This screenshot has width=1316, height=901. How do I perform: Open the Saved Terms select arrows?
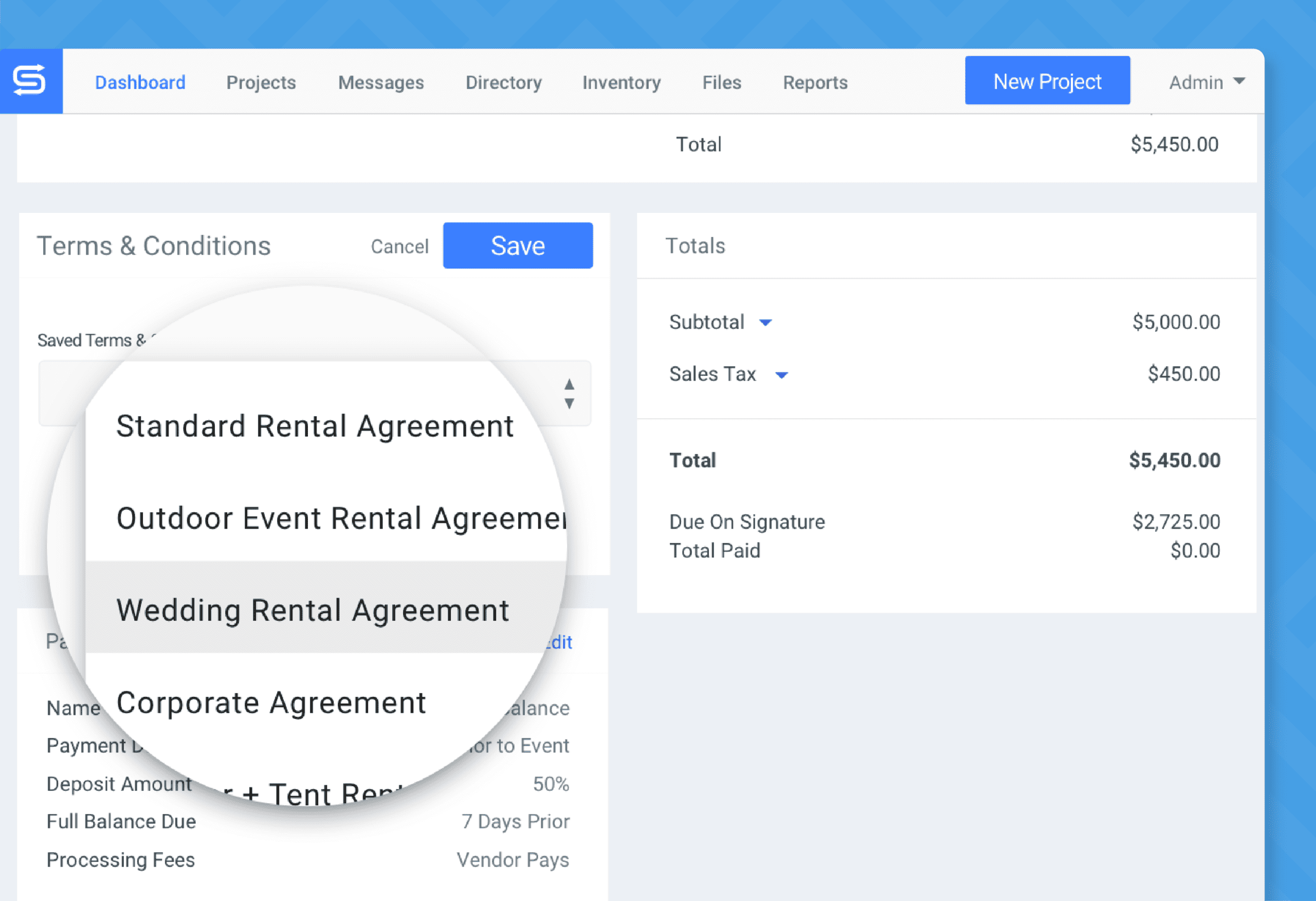(569, 393)
